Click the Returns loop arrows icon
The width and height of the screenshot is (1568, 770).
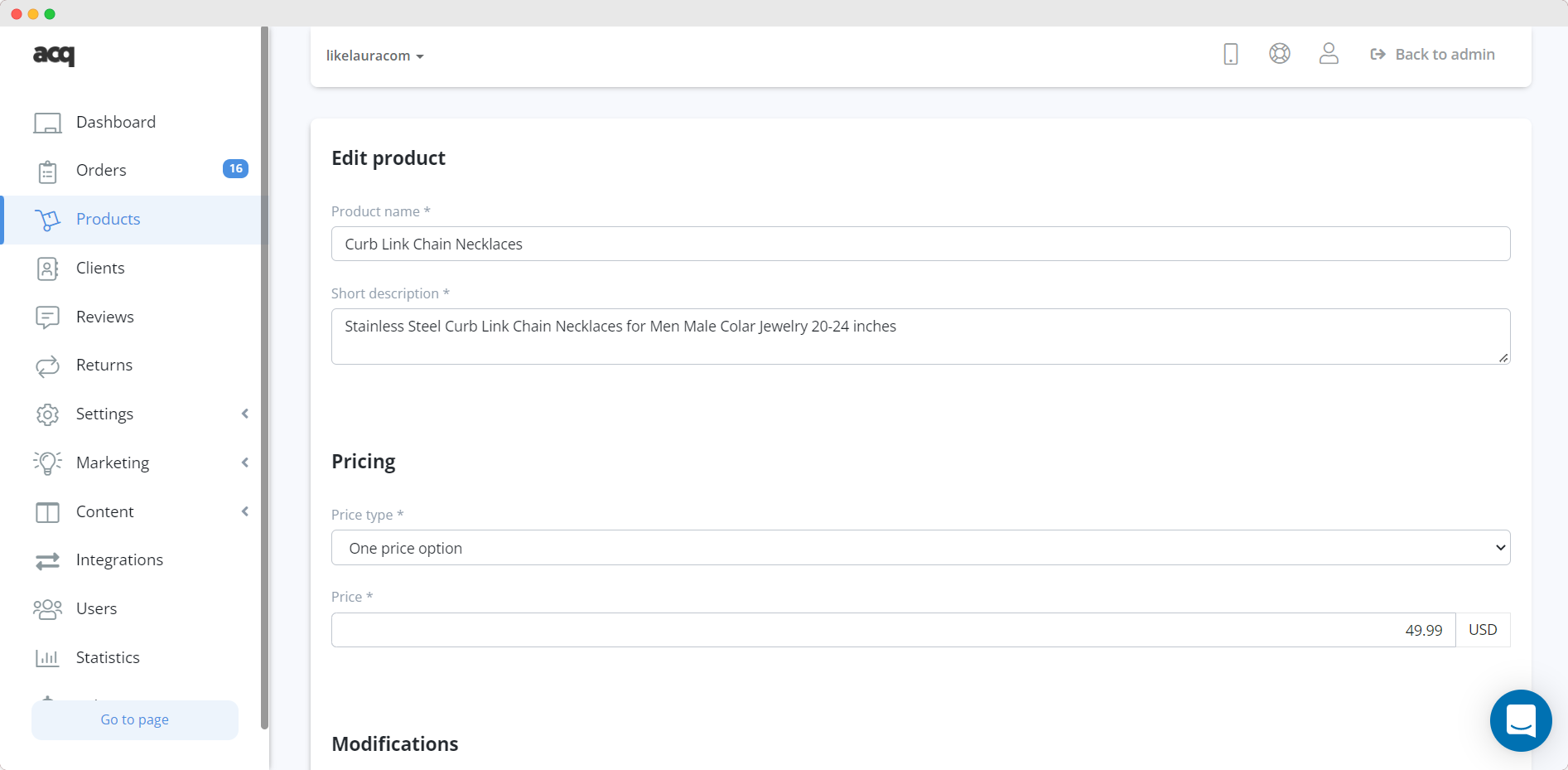click(47, 366)
